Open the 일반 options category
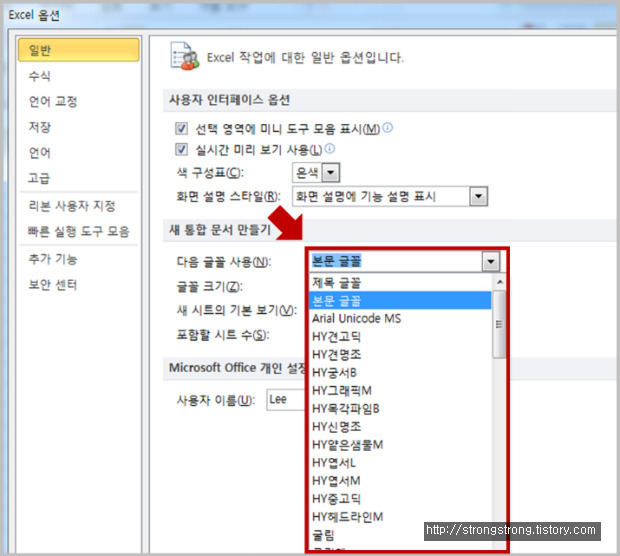This screenshot has width=620, height=556. pos(79,50)
